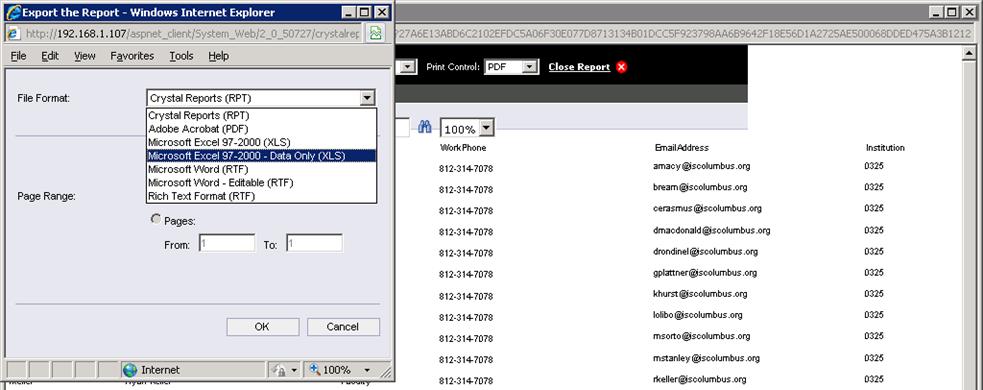The width and height of the screenshot is (983, 390).
Task: Click email msorto@iscolumbus.org
Action: point(701,336)
